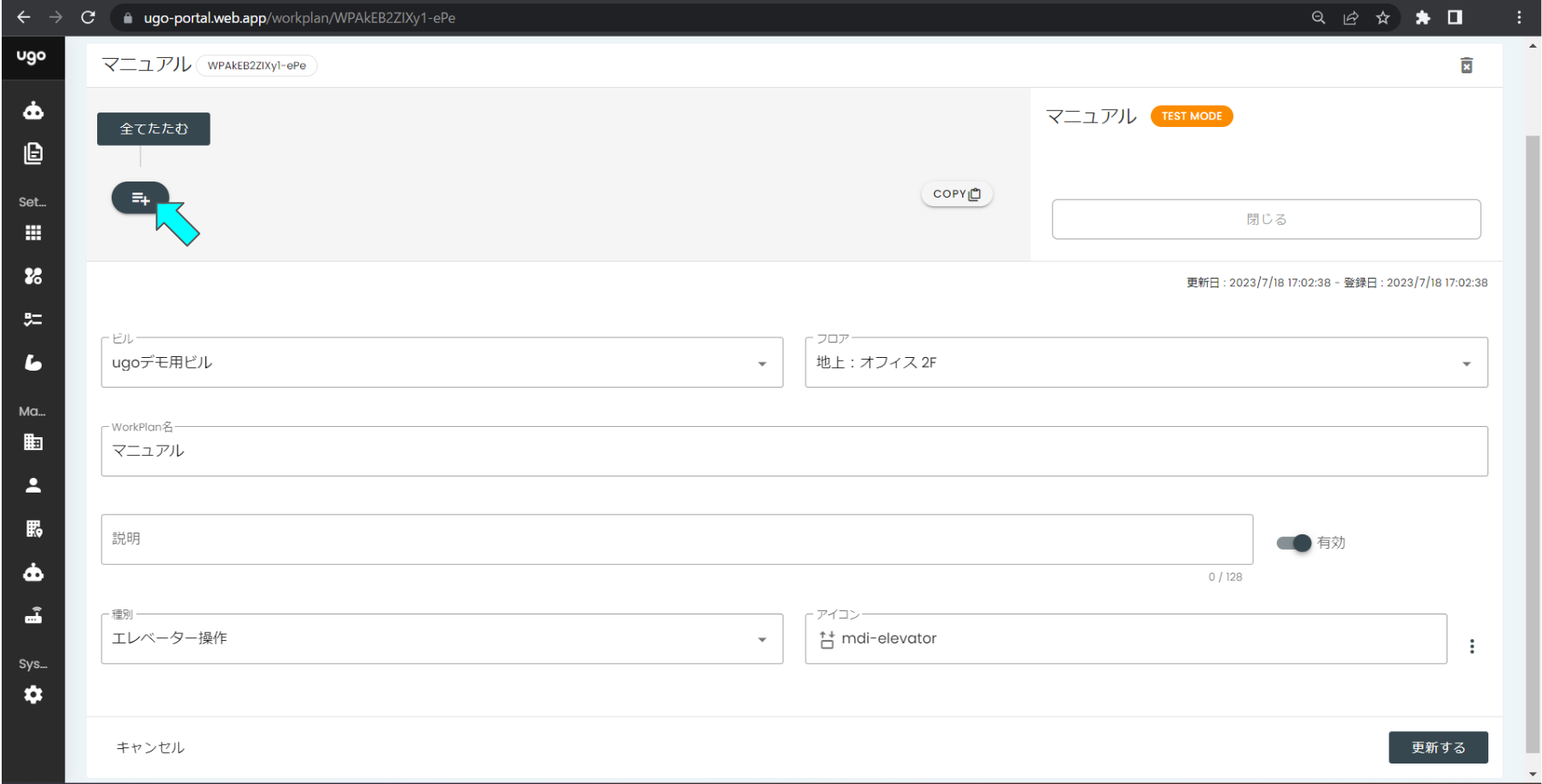Click the add-action icon in the flow editor
Image resolution: width=1542 pixels, height=784 pixels.
coord(140,198)
